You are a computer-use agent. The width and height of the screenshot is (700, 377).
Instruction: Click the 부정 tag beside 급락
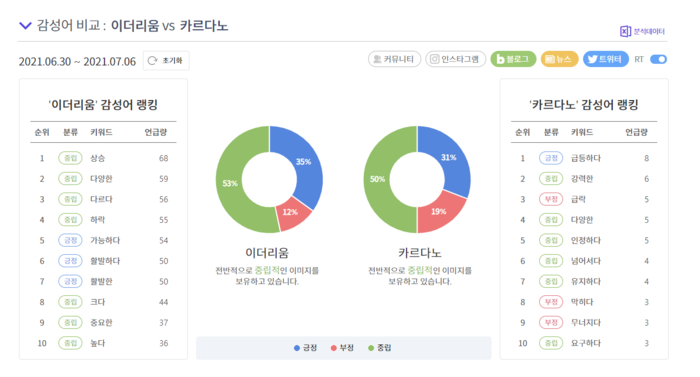(x=551, y=199)
